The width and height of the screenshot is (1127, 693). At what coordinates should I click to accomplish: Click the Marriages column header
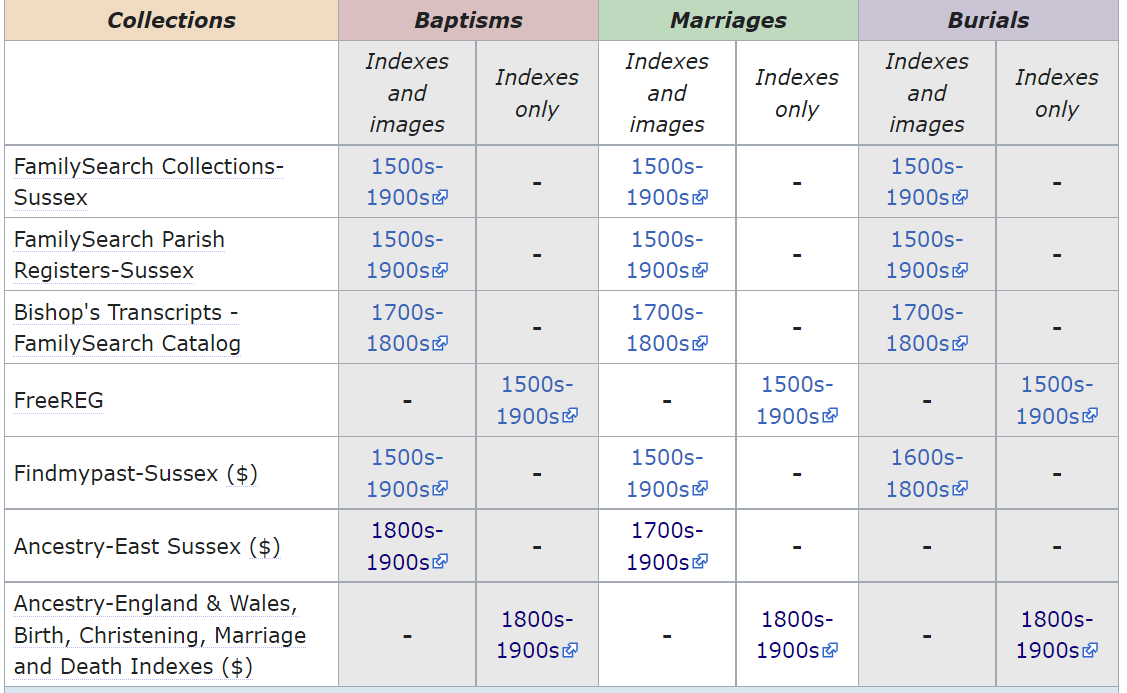click(x=728, y=20)
